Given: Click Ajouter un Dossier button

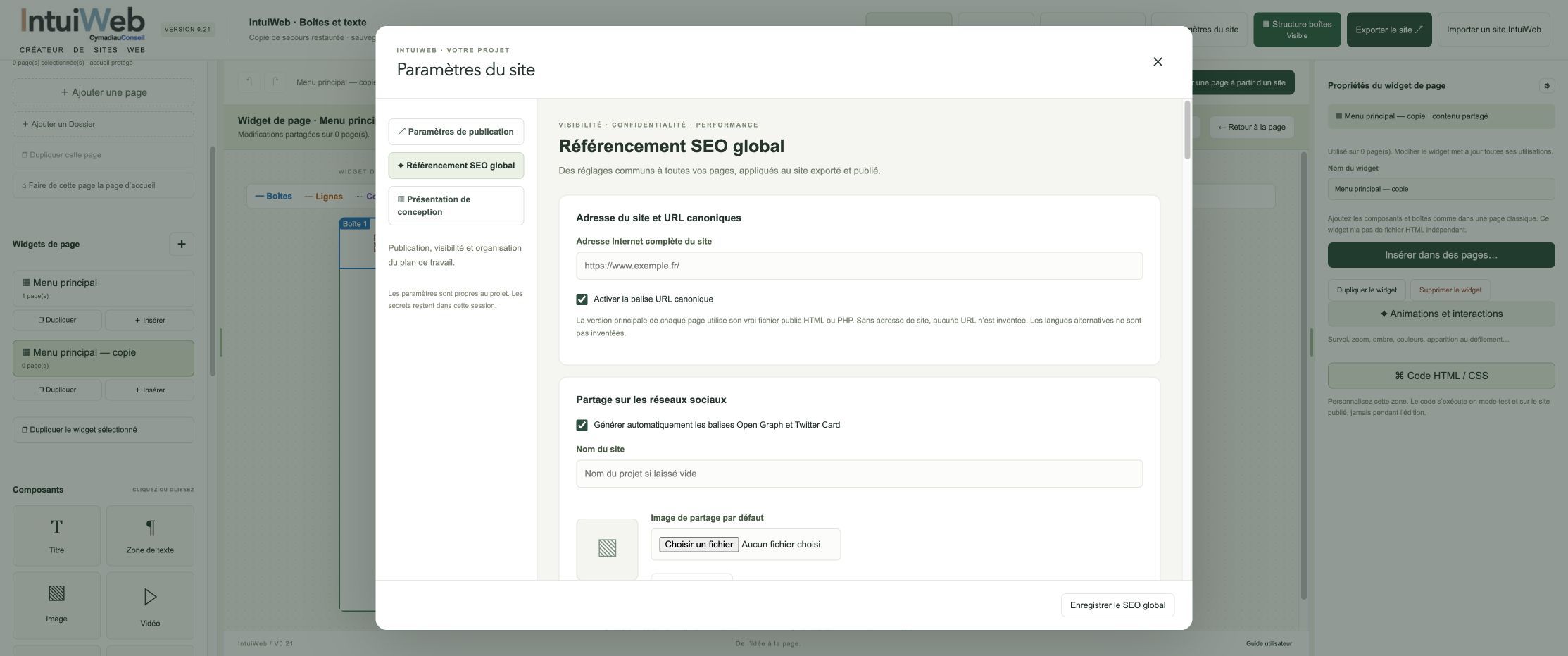Looking at the screenshot, I should coord(104,124).
